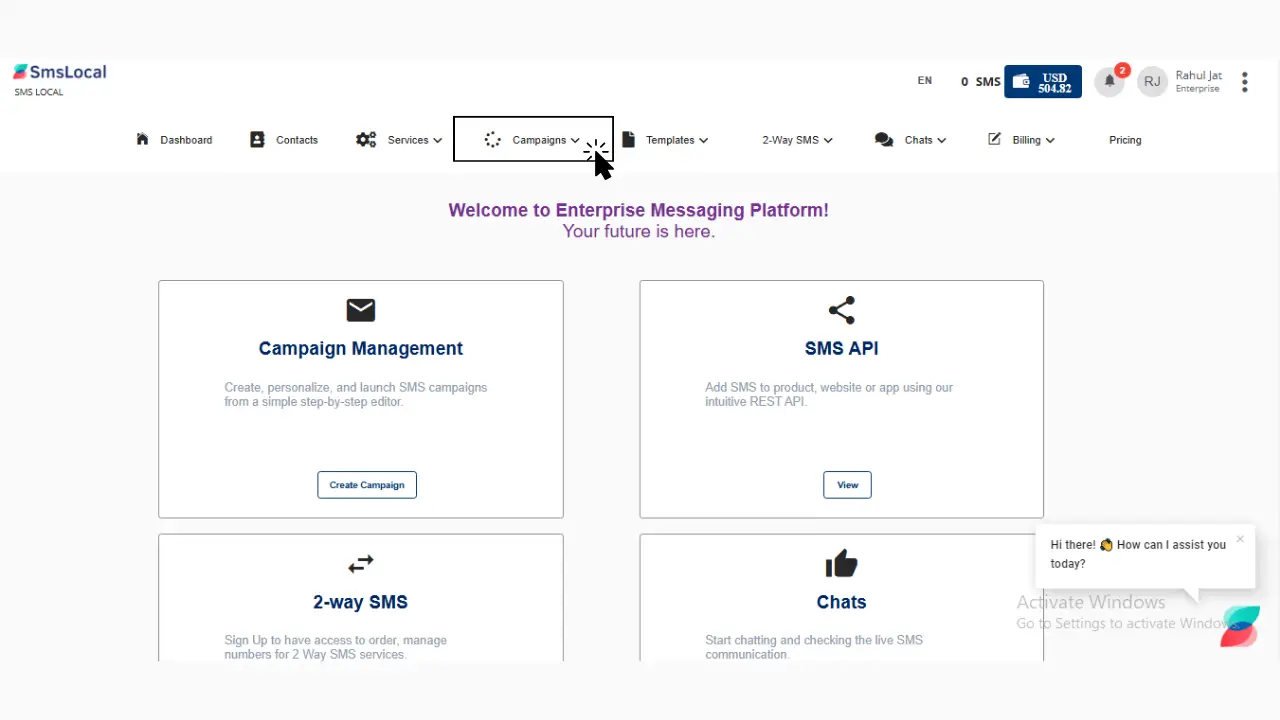
Task: Click the SMS API share icon
Action: pos(842,310)
